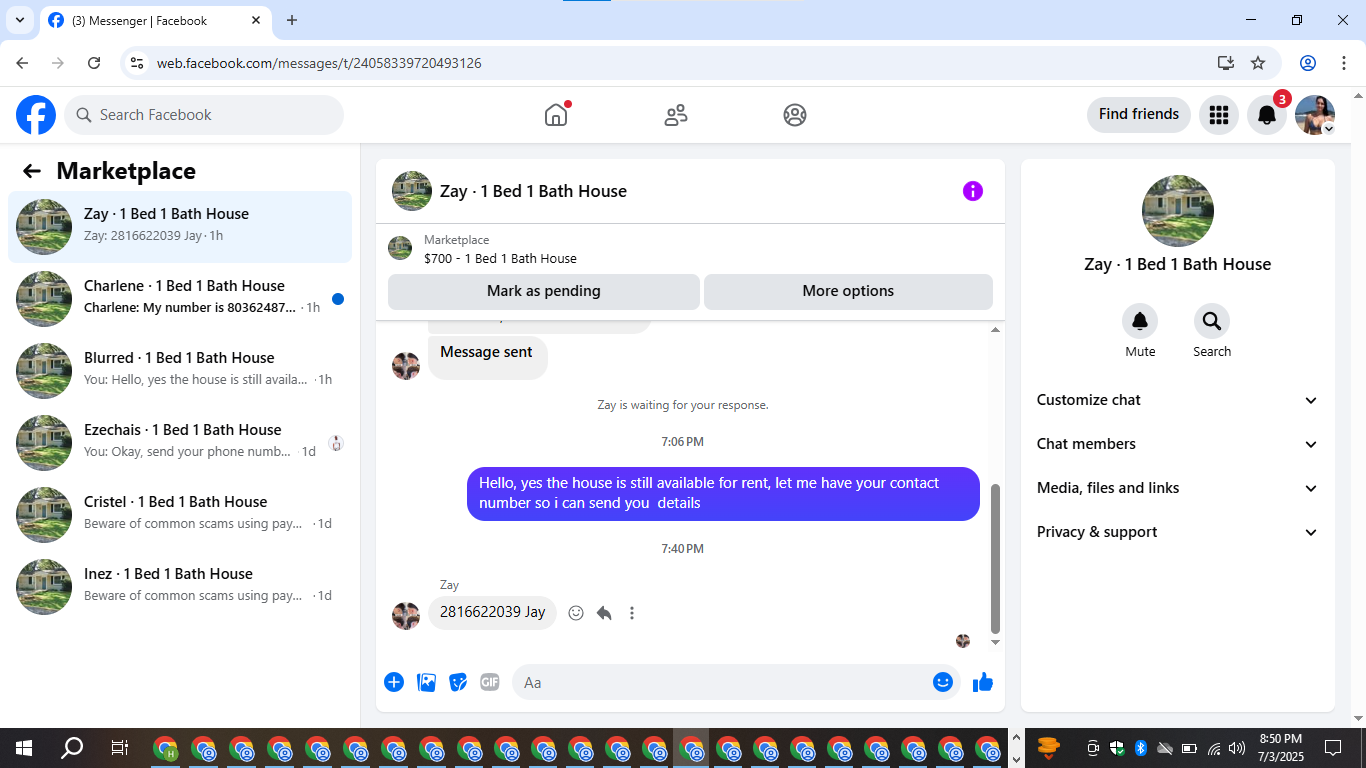Click the blue house available message
This screenshot has height=768, width=1366.
click(723, 493)
